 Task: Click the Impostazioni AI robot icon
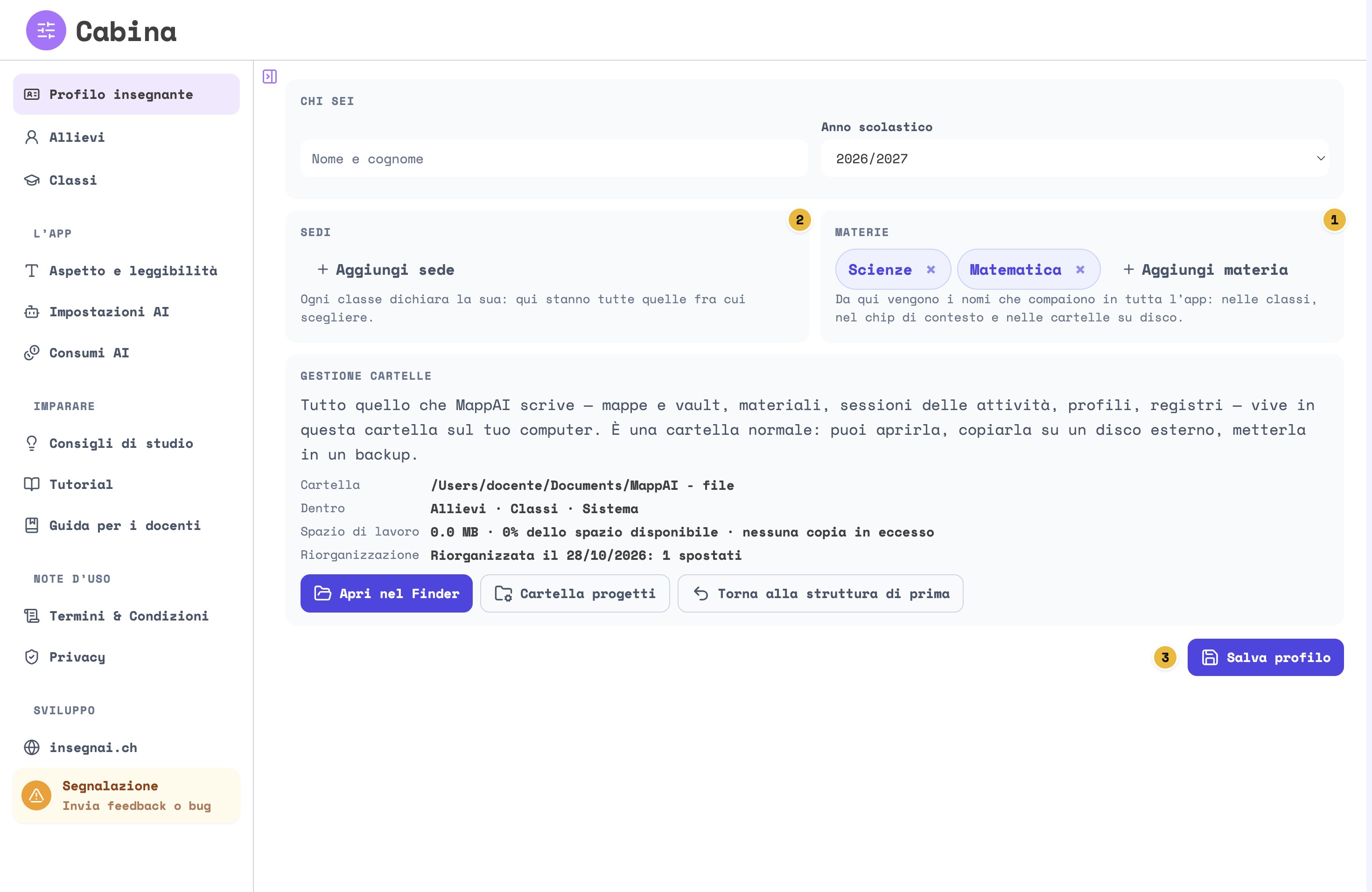(x=32, y=312)
